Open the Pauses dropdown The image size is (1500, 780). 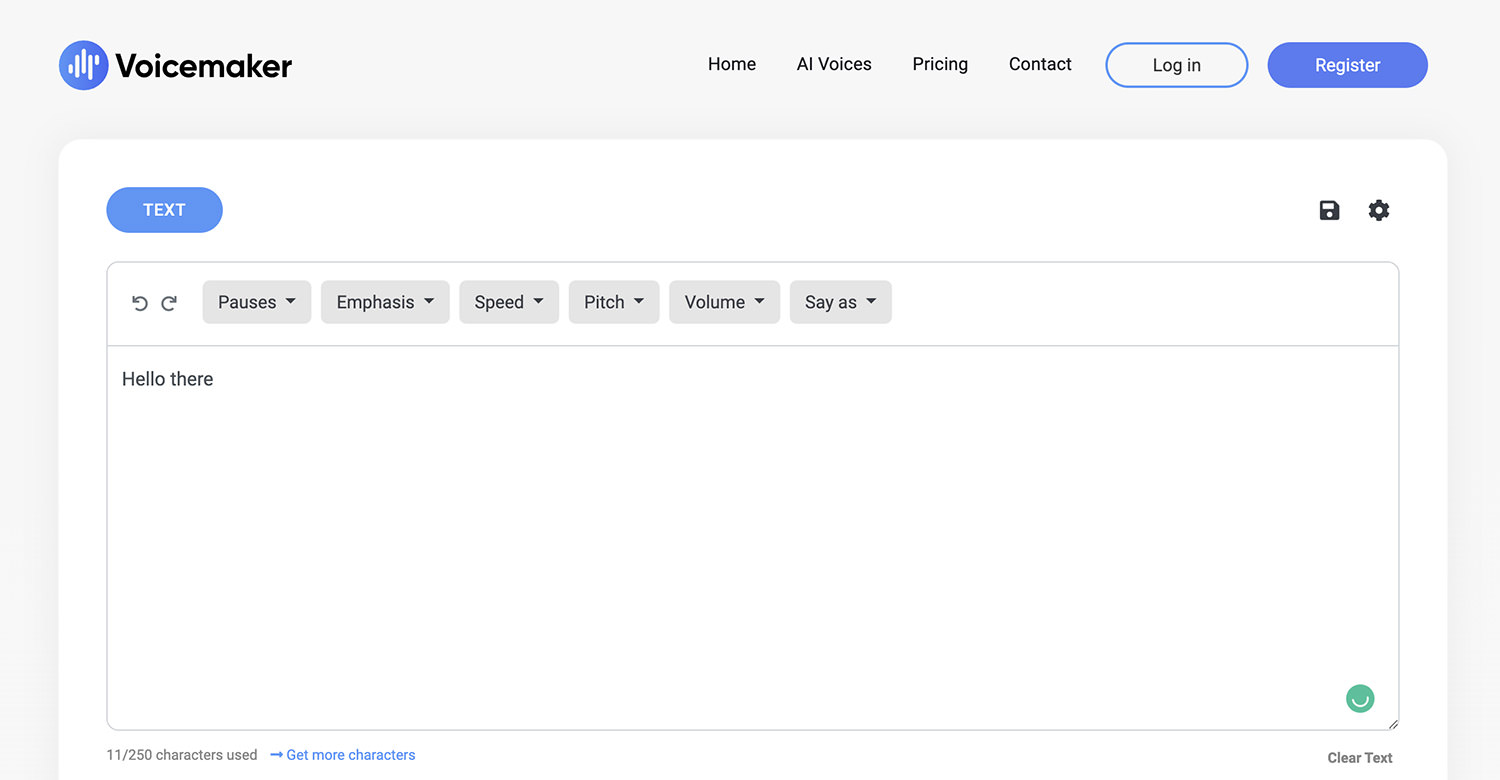pos(257,302)
